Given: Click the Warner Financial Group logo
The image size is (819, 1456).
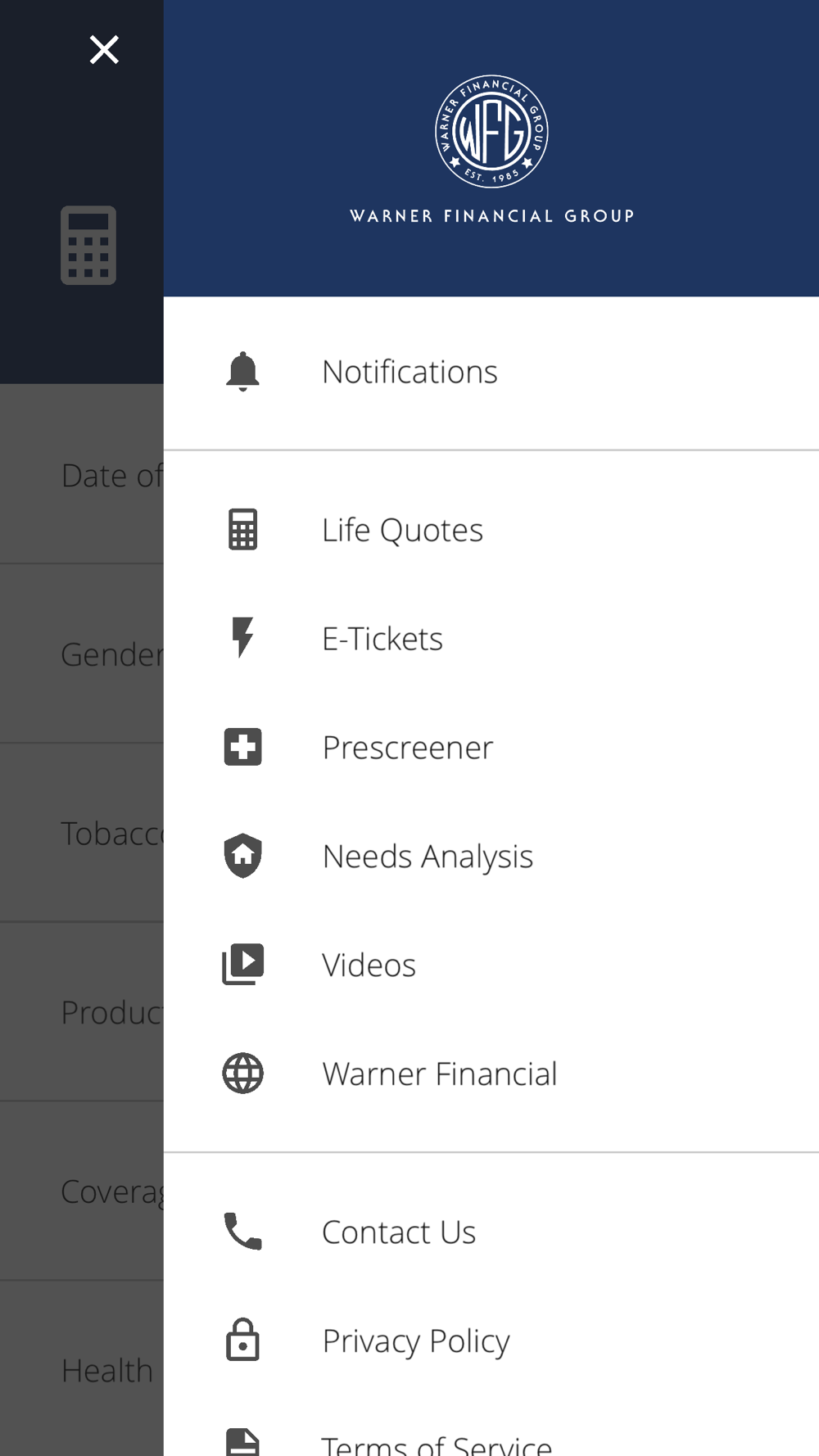Looking at the screenshot, I should tap(491, 132).
